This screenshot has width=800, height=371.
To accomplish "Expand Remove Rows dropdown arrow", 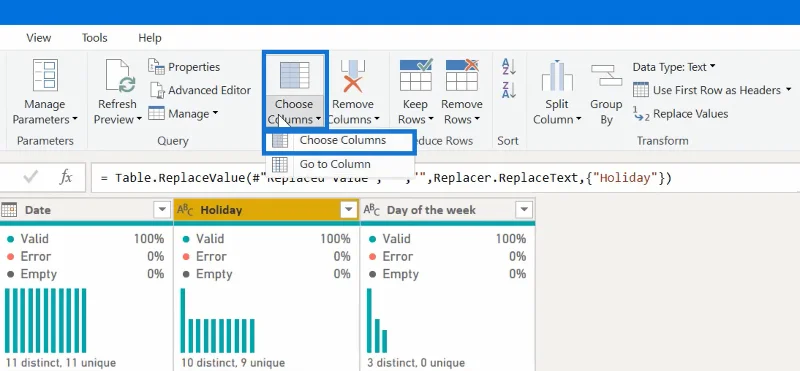I will 477,119.
